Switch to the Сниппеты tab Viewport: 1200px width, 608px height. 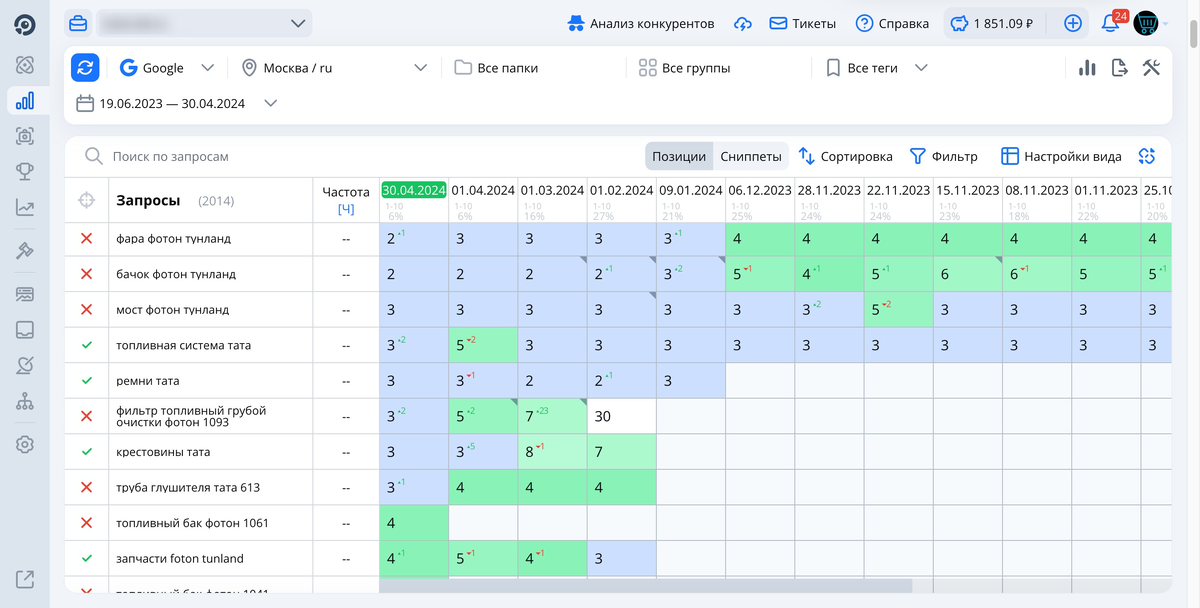point(751,156)
